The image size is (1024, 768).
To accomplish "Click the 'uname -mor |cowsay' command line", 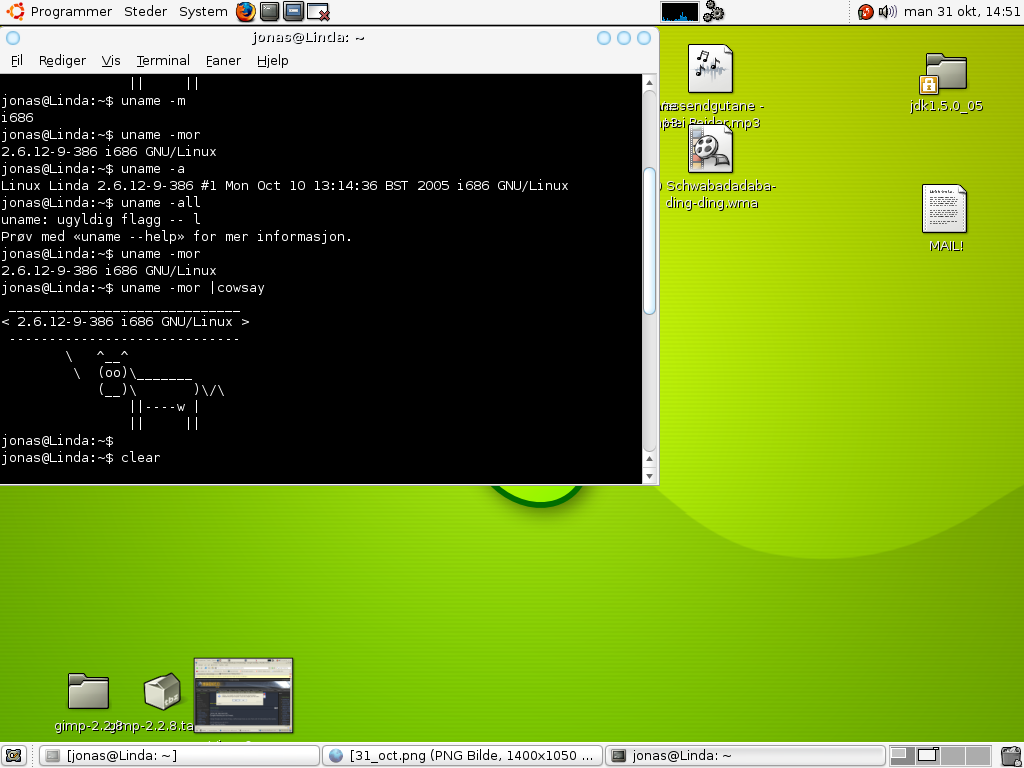I will coord(133,287).
